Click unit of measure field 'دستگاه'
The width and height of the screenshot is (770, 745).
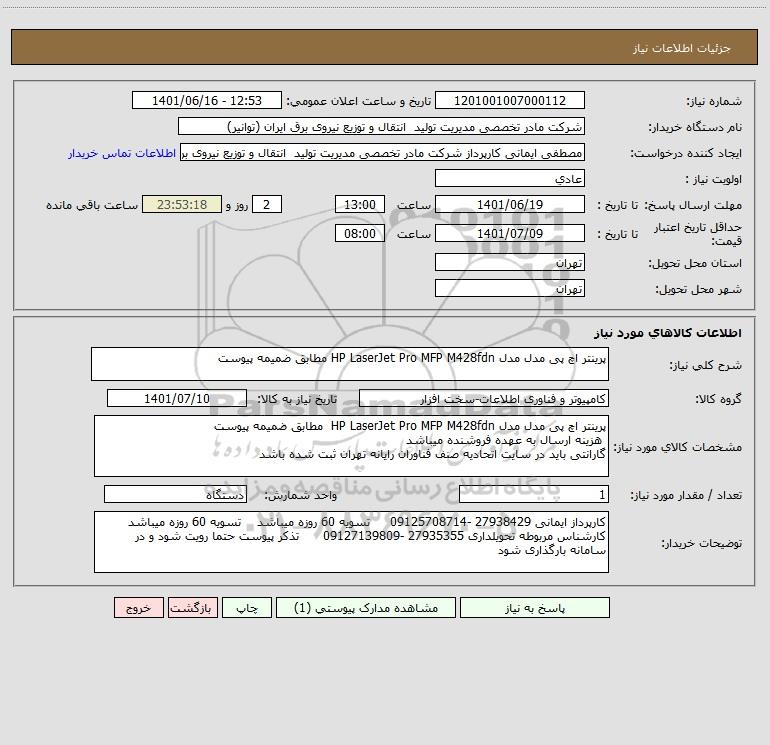click(175, 495)
